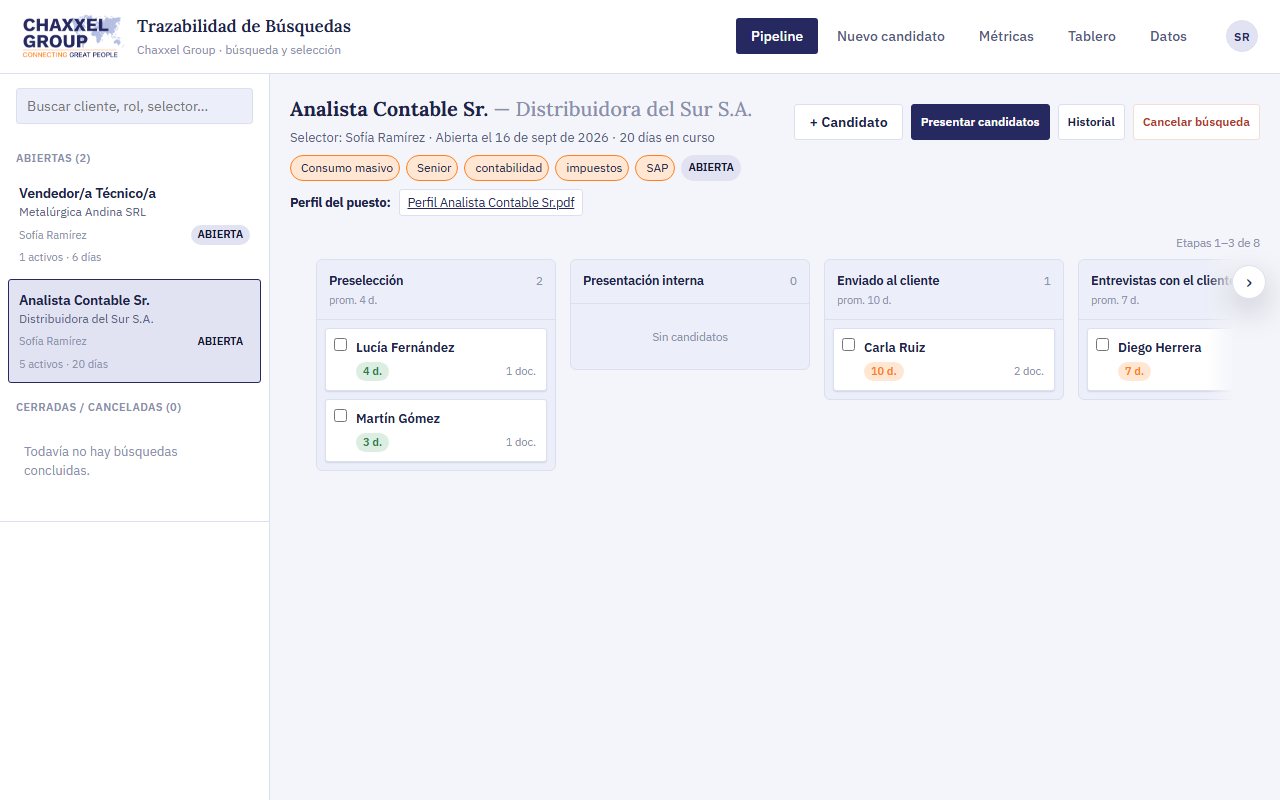The height and width of the screenshot is (800, 1280).
Task: Click the CERRADAS / CANCELADAS (0) heading
Action: click(x=99, y=407)
